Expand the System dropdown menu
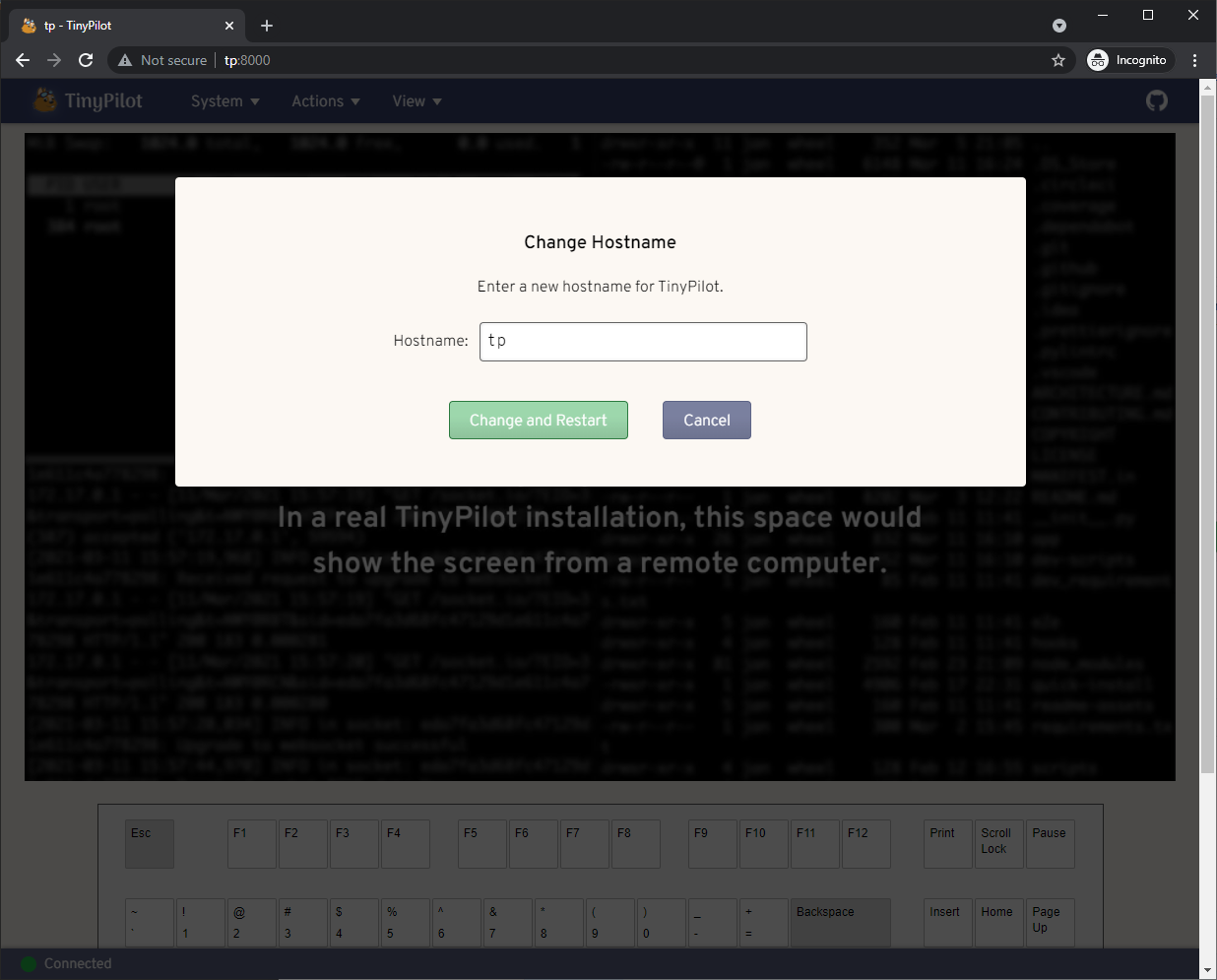This screenshot has height=980, width=1217. [x=225, y=101]
